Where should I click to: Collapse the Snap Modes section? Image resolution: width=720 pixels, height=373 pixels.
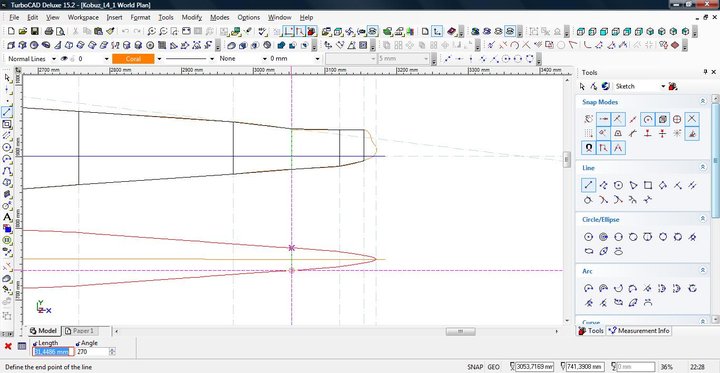pyautogui.click(x=702, y=102)
